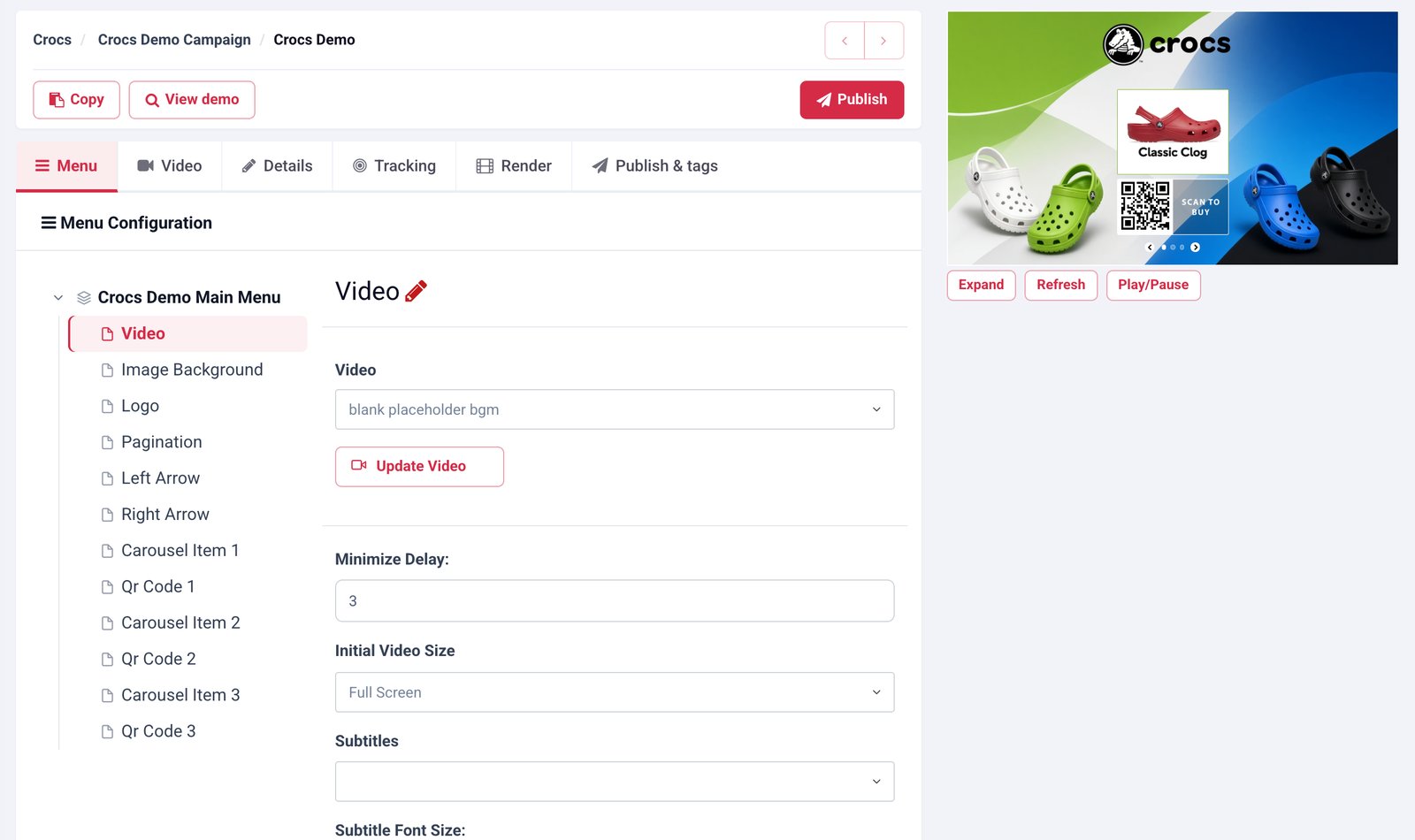Click the Classic Clog product card in preview
1415x840 pixels.
tap(1173, 132)
